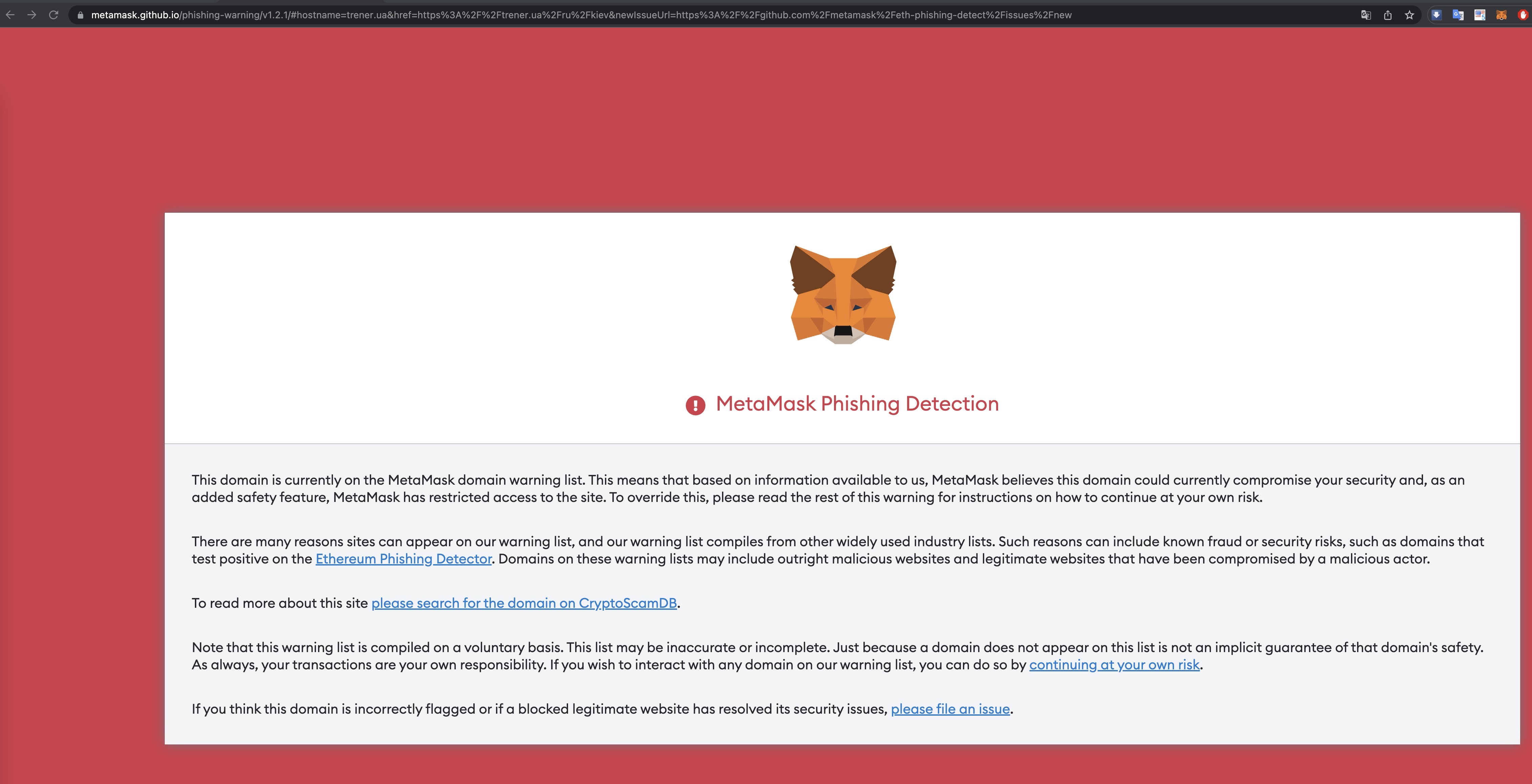Click 'continuing at your own risk'
This screenshot has height=784, width=1532.
pyautogui.click(x=1114, y=665)
